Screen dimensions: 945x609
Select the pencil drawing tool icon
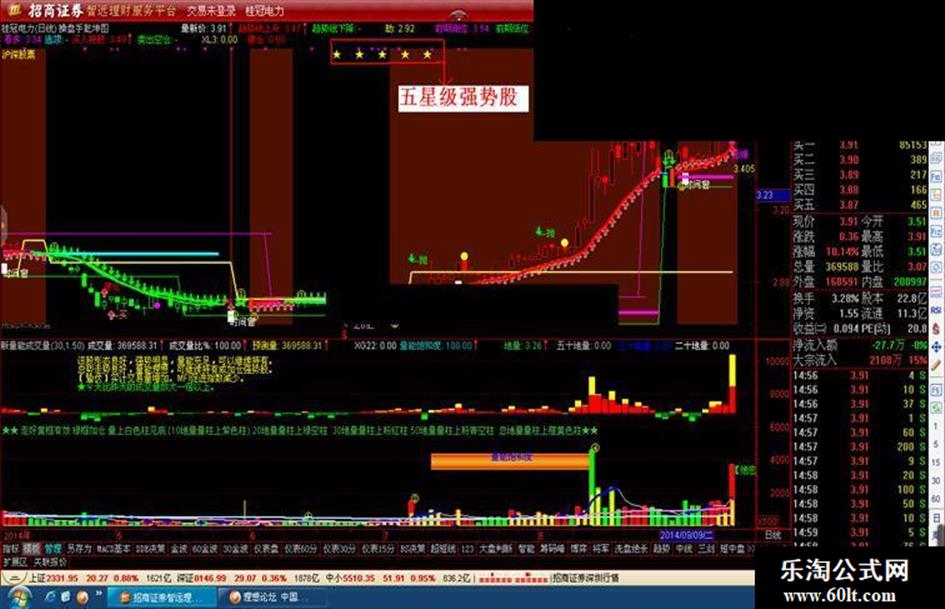pos(935,364)
